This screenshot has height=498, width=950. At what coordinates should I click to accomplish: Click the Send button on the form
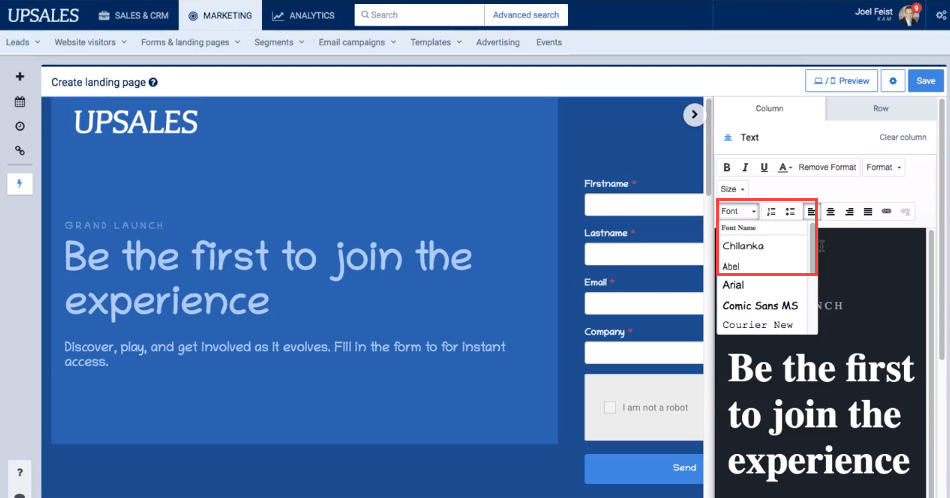coord(644,468)
